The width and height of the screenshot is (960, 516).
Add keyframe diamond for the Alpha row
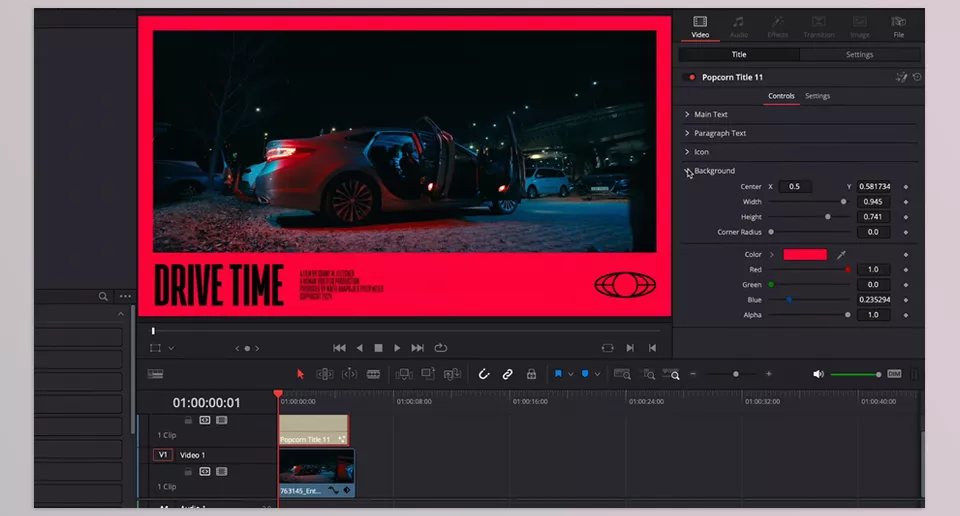(x=906, y=315)
